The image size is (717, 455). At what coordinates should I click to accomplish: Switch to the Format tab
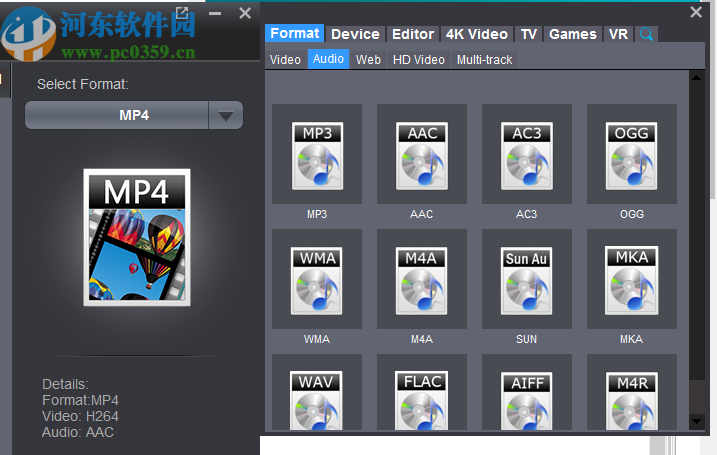[x=294, y=33]
